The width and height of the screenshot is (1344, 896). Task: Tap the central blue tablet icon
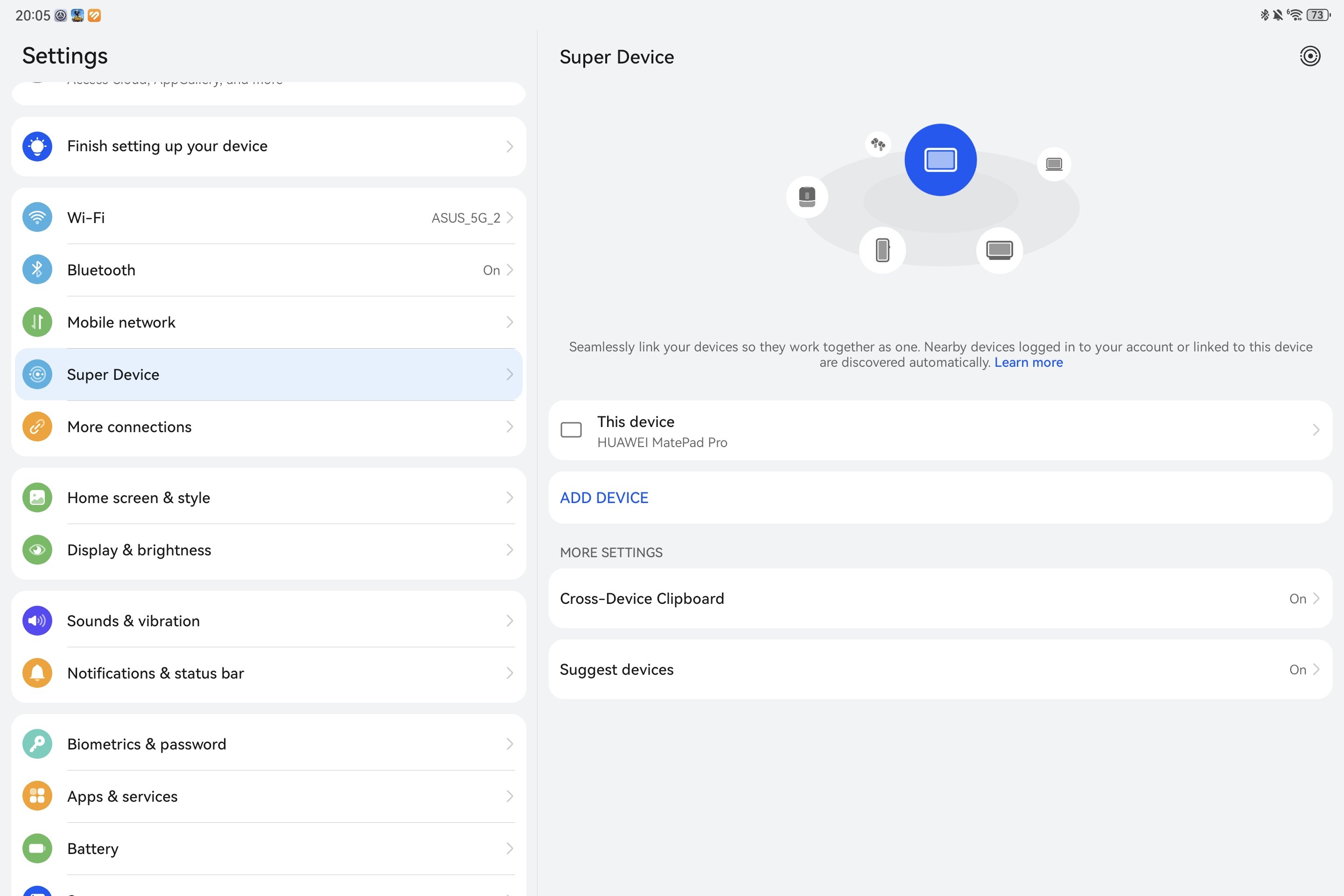pyautogui.click(x=940, y=160)
